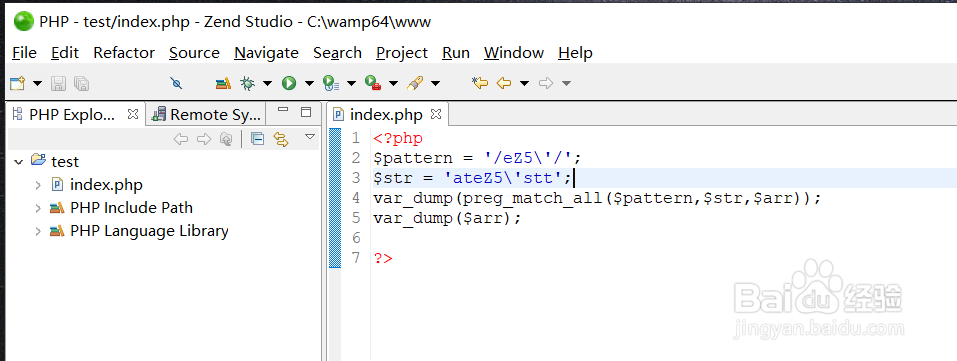Screen dimensions: 957x361
Task: Click the ?> closing tag
Action: point(383,258)
